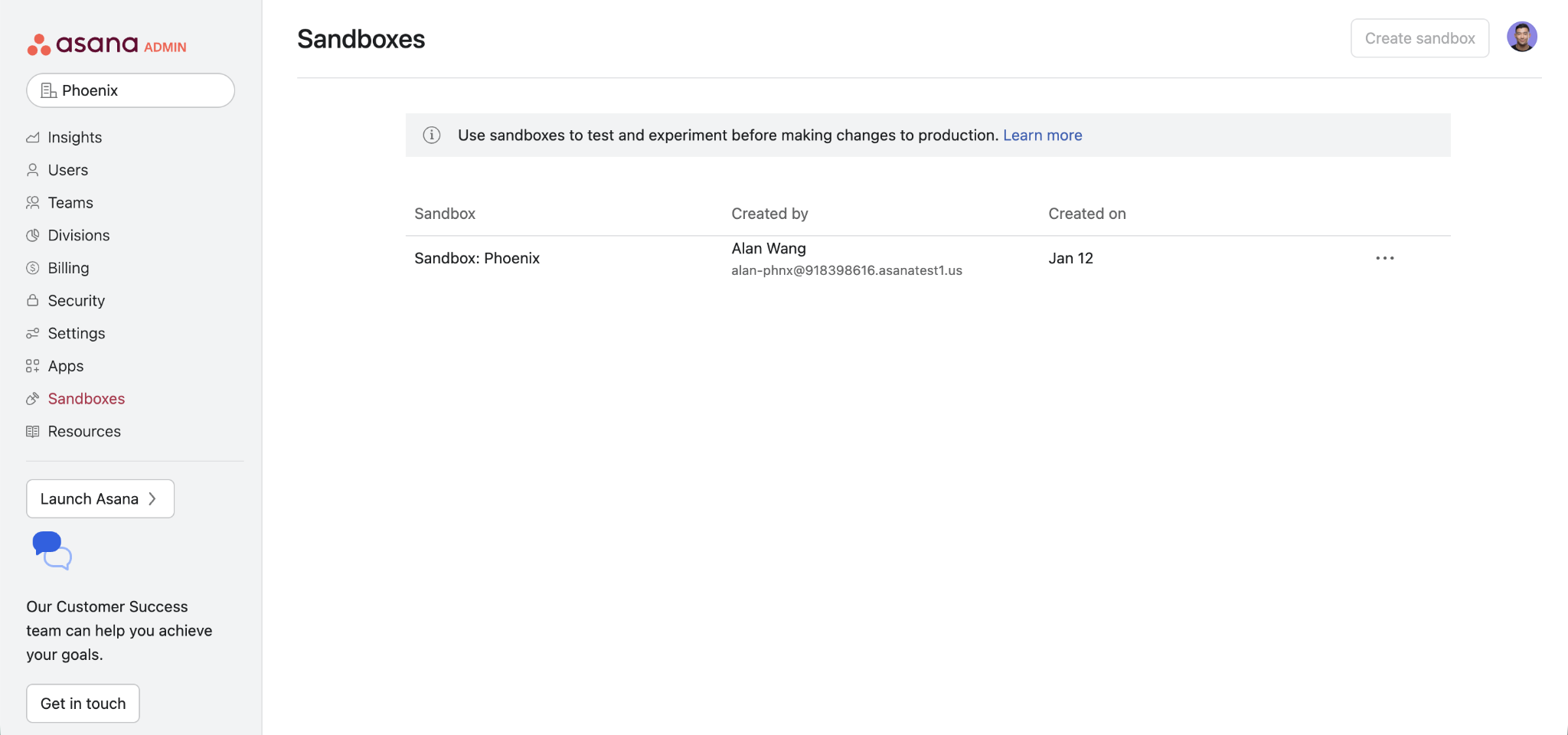
Task: Click Get in touch button
Action: pos(83,704)
